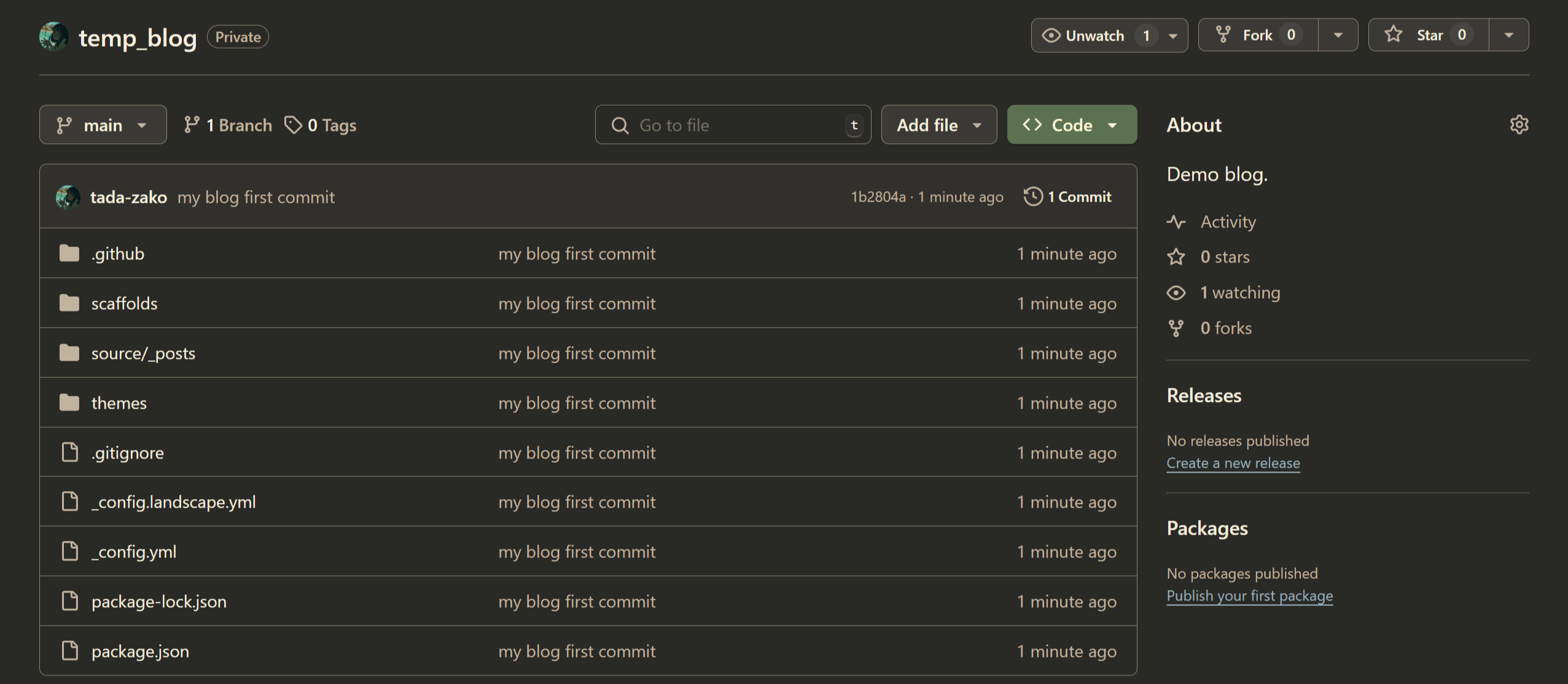
Task: Click the tags icon next to 0 Tags
Action: [x=293, y=125]
